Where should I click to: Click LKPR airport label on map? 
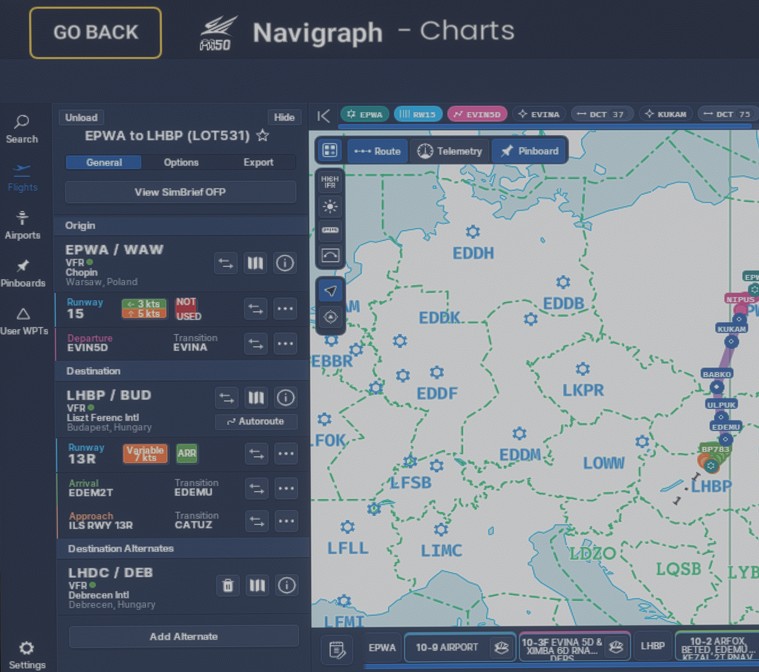pyautogui.click(x=583, y=390)
